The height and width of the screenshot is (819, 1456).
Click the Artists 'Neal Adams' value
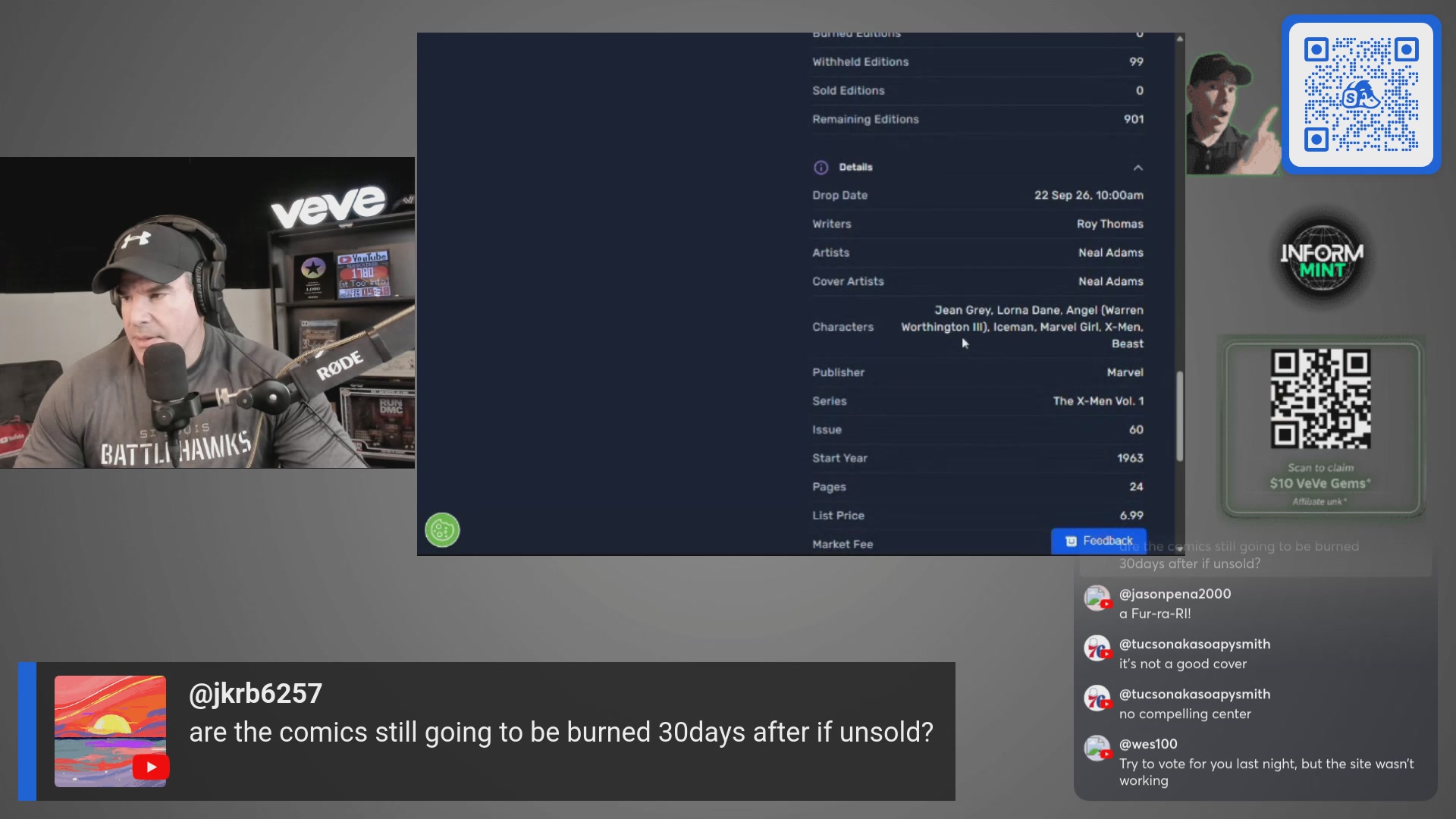[1110, 253]
